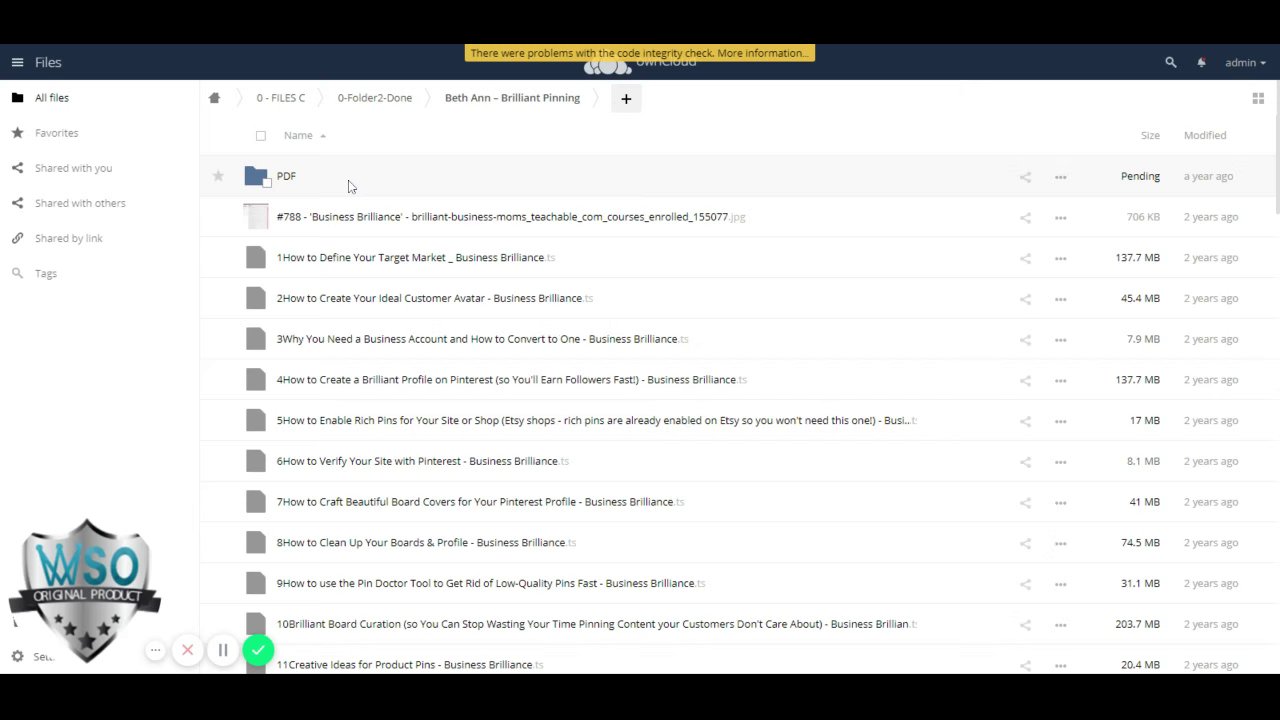Click file icon of '4How to Create a Brilliant Profile'
This screenshot has height=720, width=1280.
[x=256, y=380]
